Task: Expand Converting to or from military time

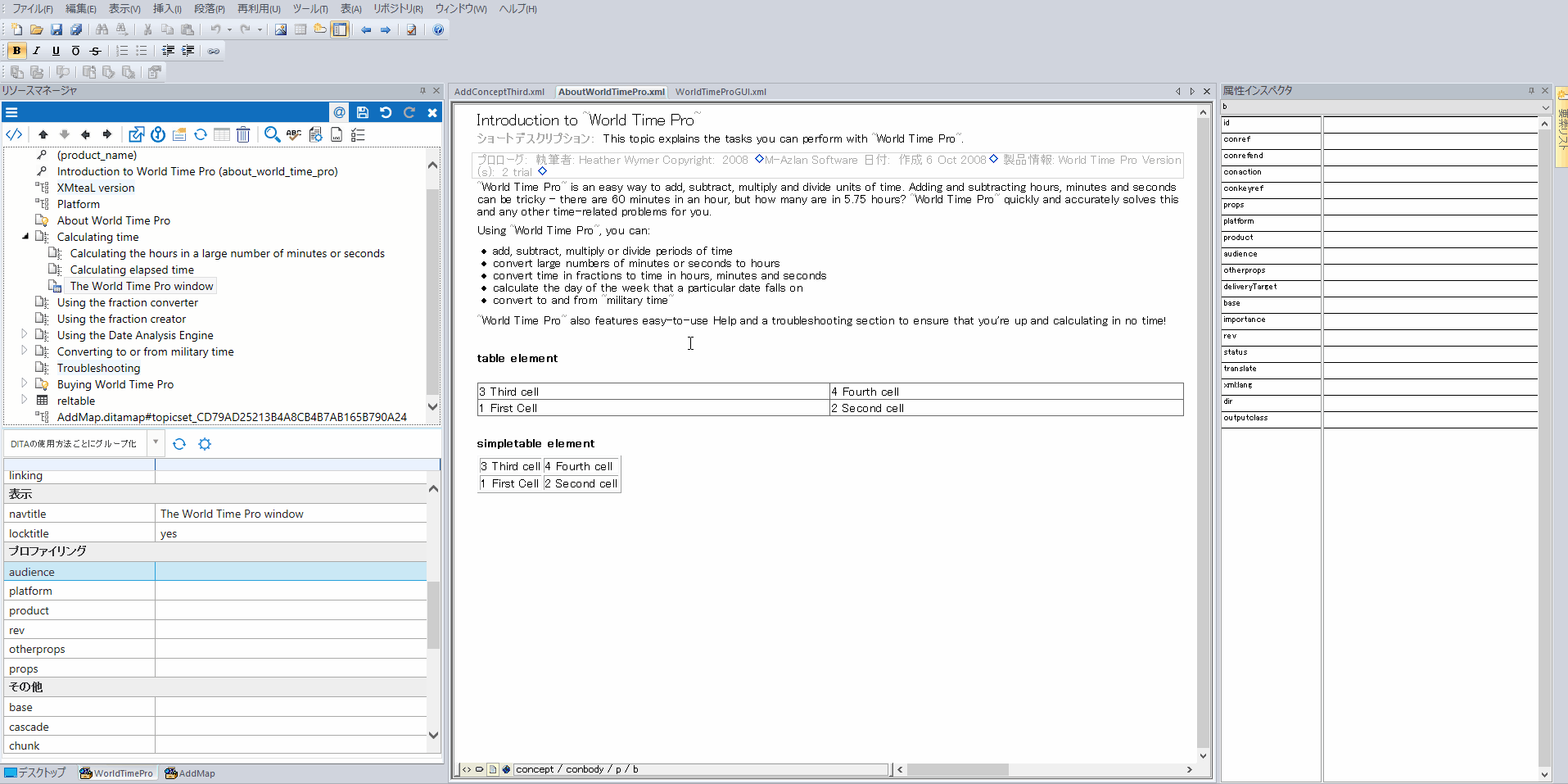Action: tap(25, 351)
